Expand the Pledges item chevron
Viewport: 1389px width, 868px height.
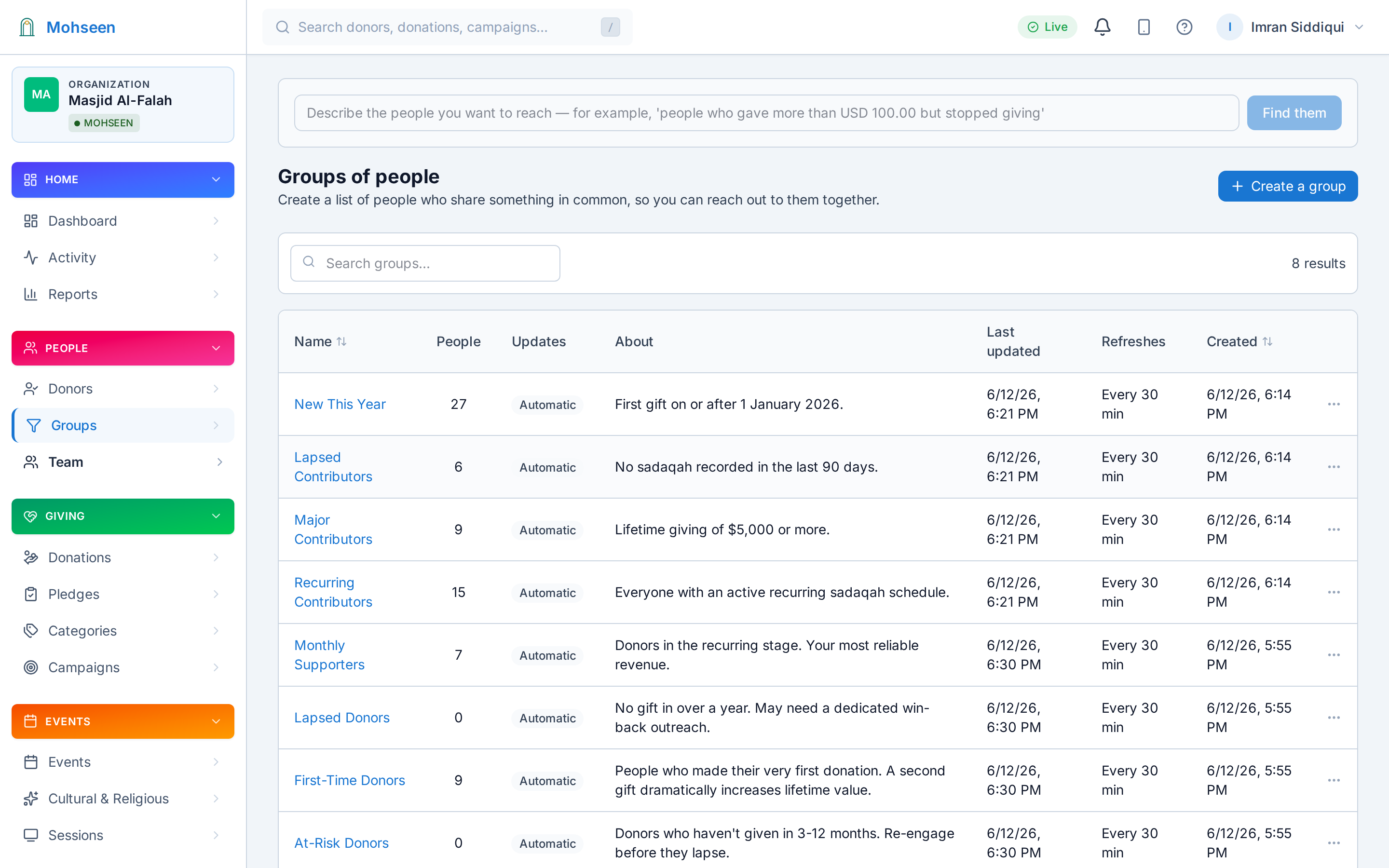coord(216,594)
